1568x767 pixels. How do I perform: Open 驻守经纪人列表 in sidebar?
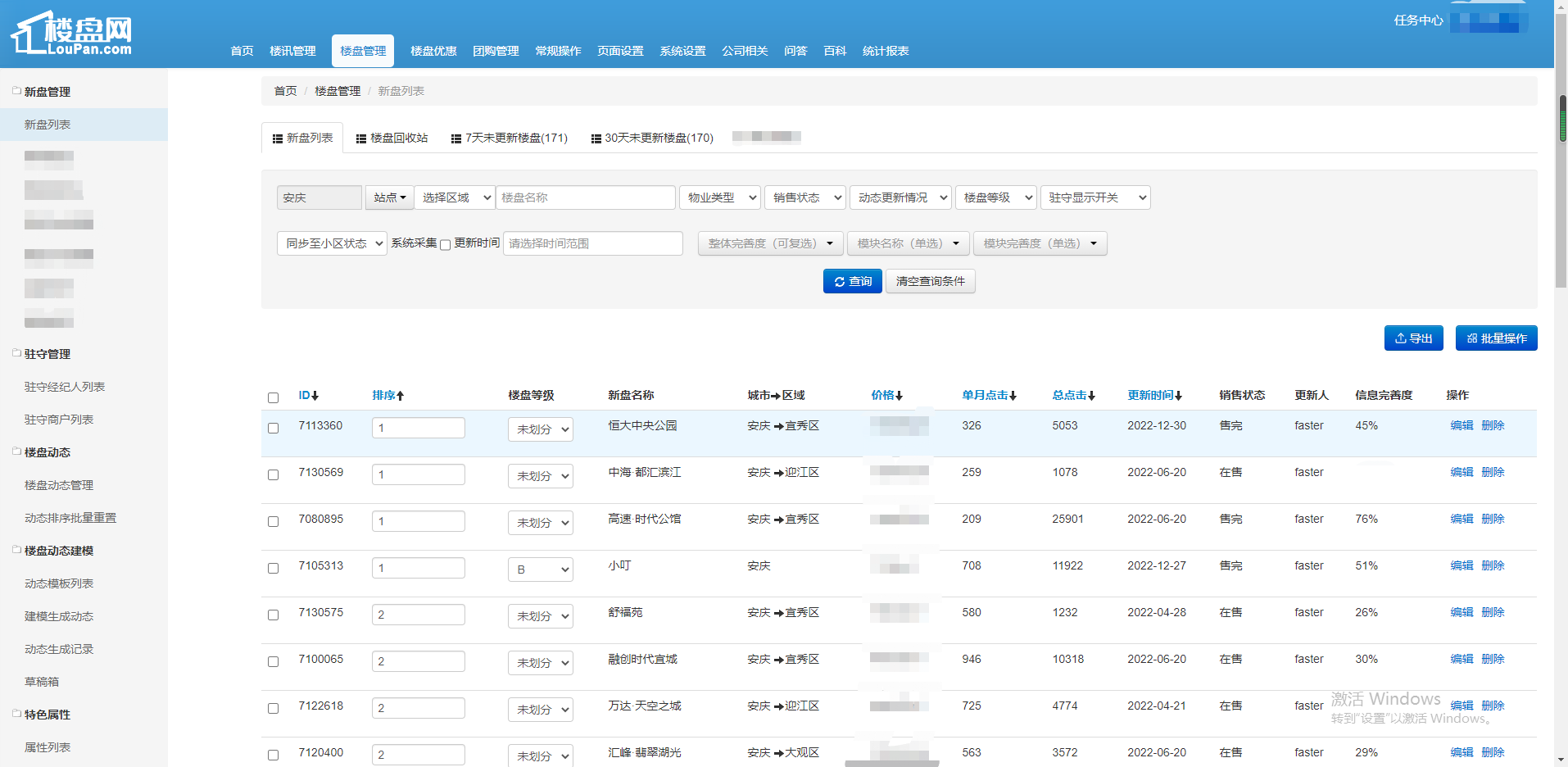[65, 387]
